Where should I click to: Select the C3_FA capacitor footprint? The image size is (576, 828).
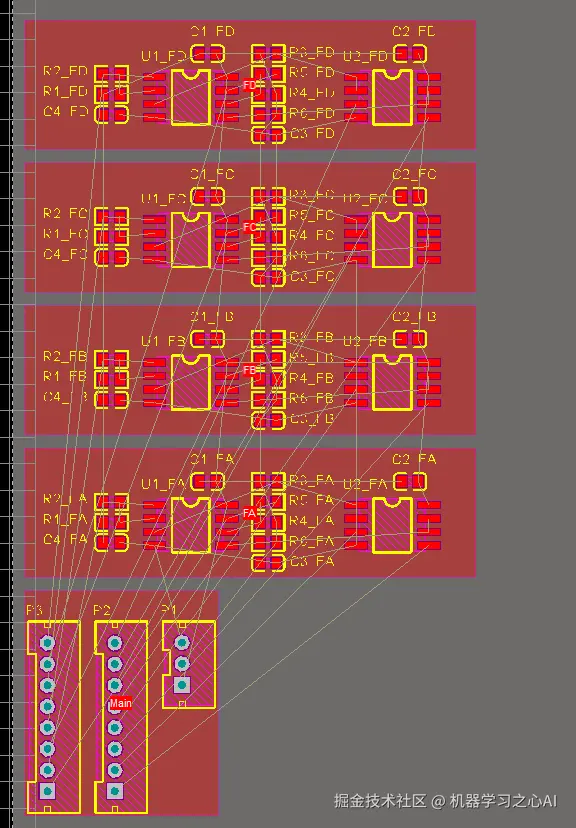click(268, 563)
